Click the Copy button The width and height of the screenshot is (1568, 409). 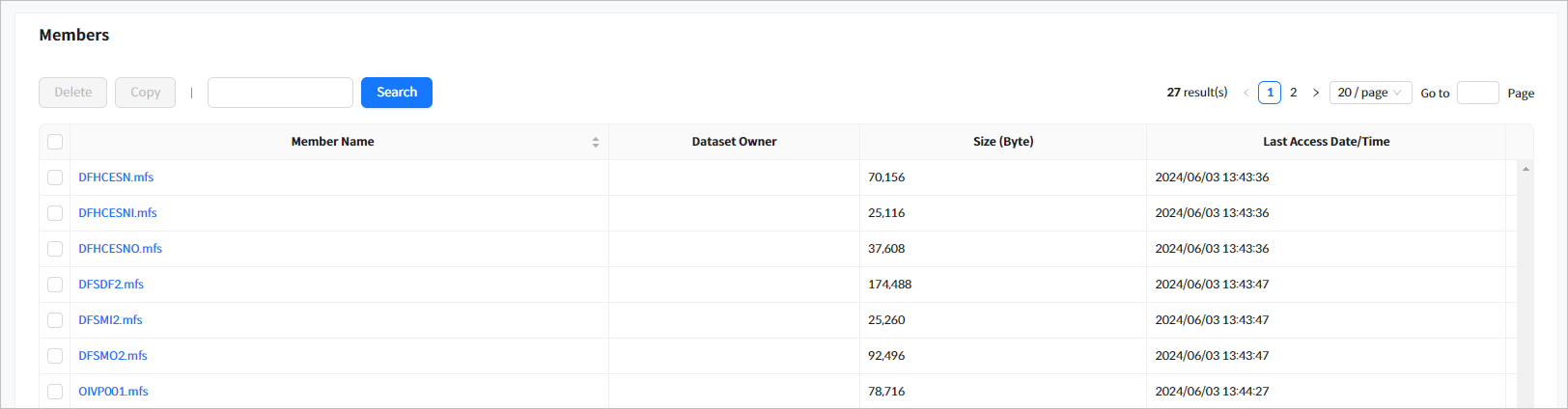point(145,93)
